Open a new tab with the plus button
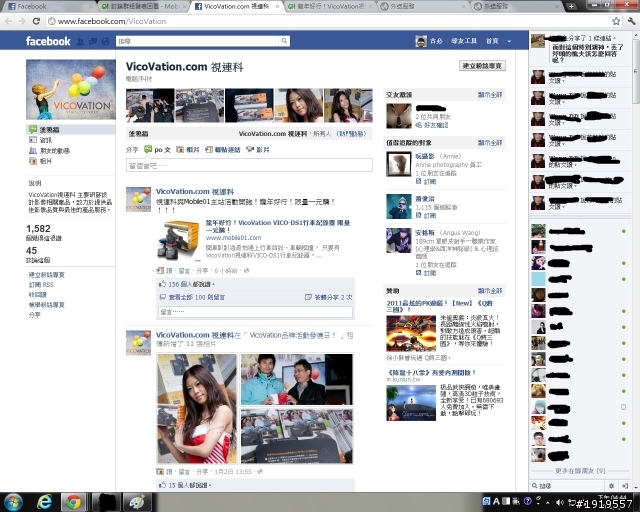640x512 pixels. coord(571,6)
